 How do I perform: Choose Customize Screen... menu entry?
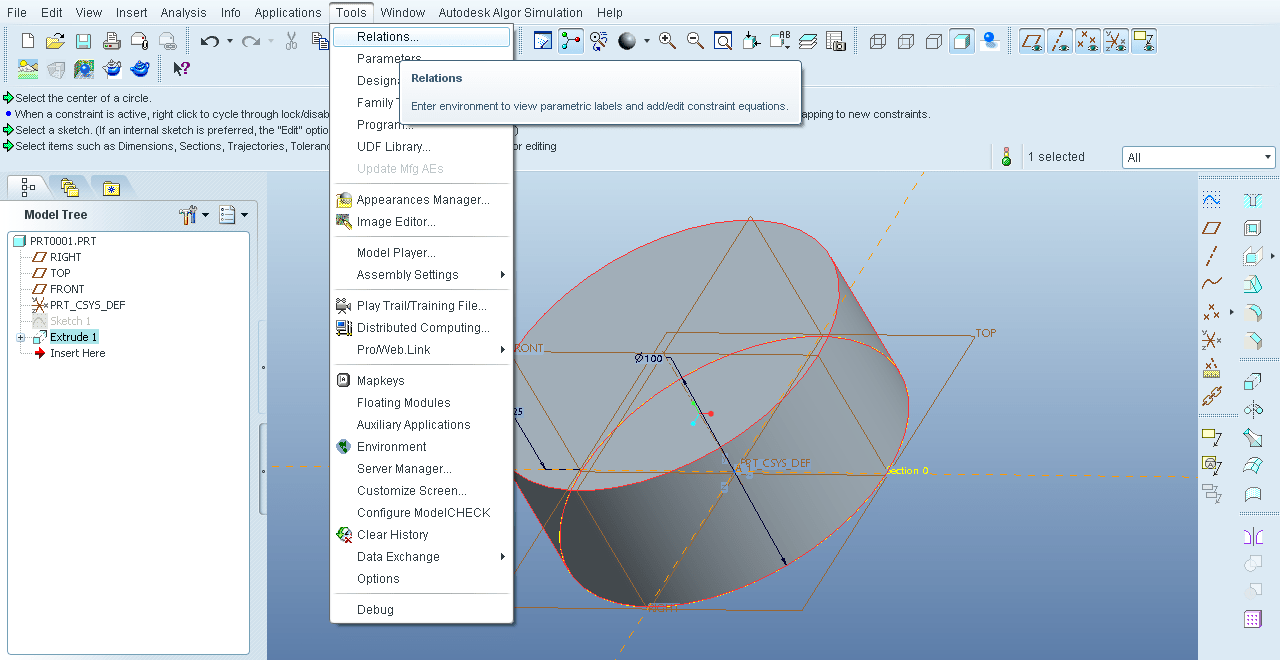coord(421,491)
